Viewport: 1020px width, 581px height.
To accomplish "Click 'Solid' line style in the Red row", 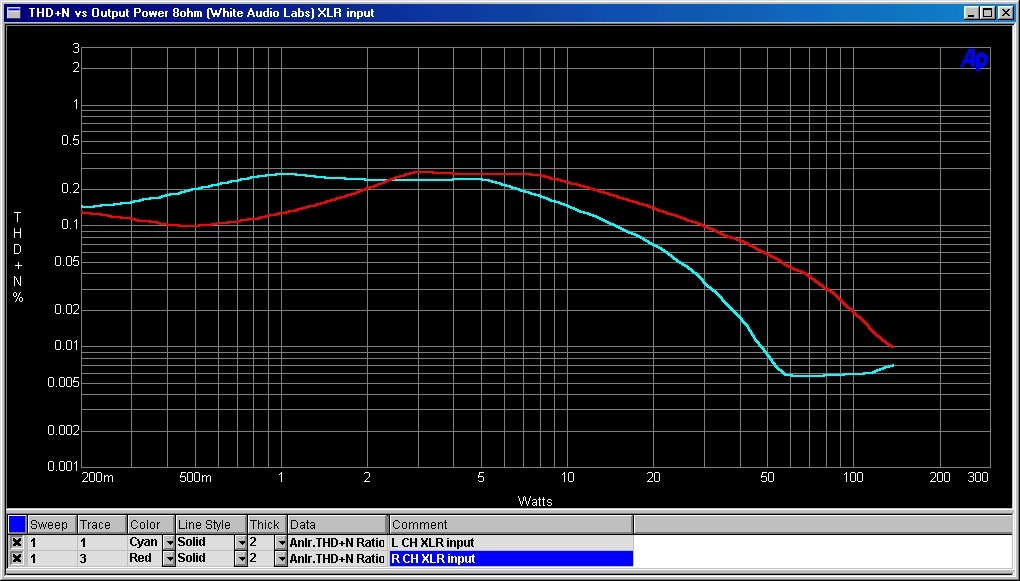I will 206,558.
